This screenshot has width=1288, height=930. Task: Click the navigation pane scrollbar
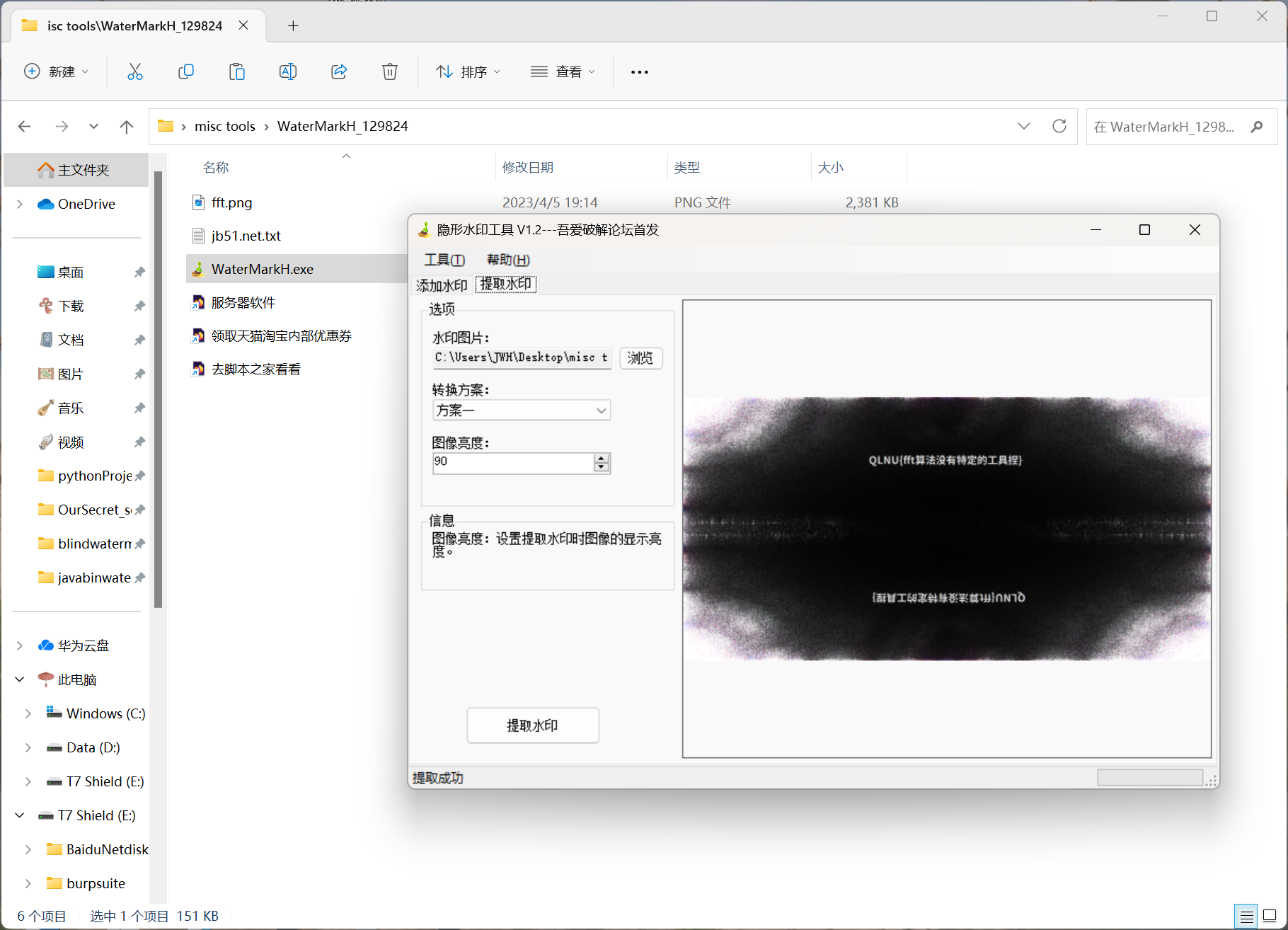tap(159, 389)
